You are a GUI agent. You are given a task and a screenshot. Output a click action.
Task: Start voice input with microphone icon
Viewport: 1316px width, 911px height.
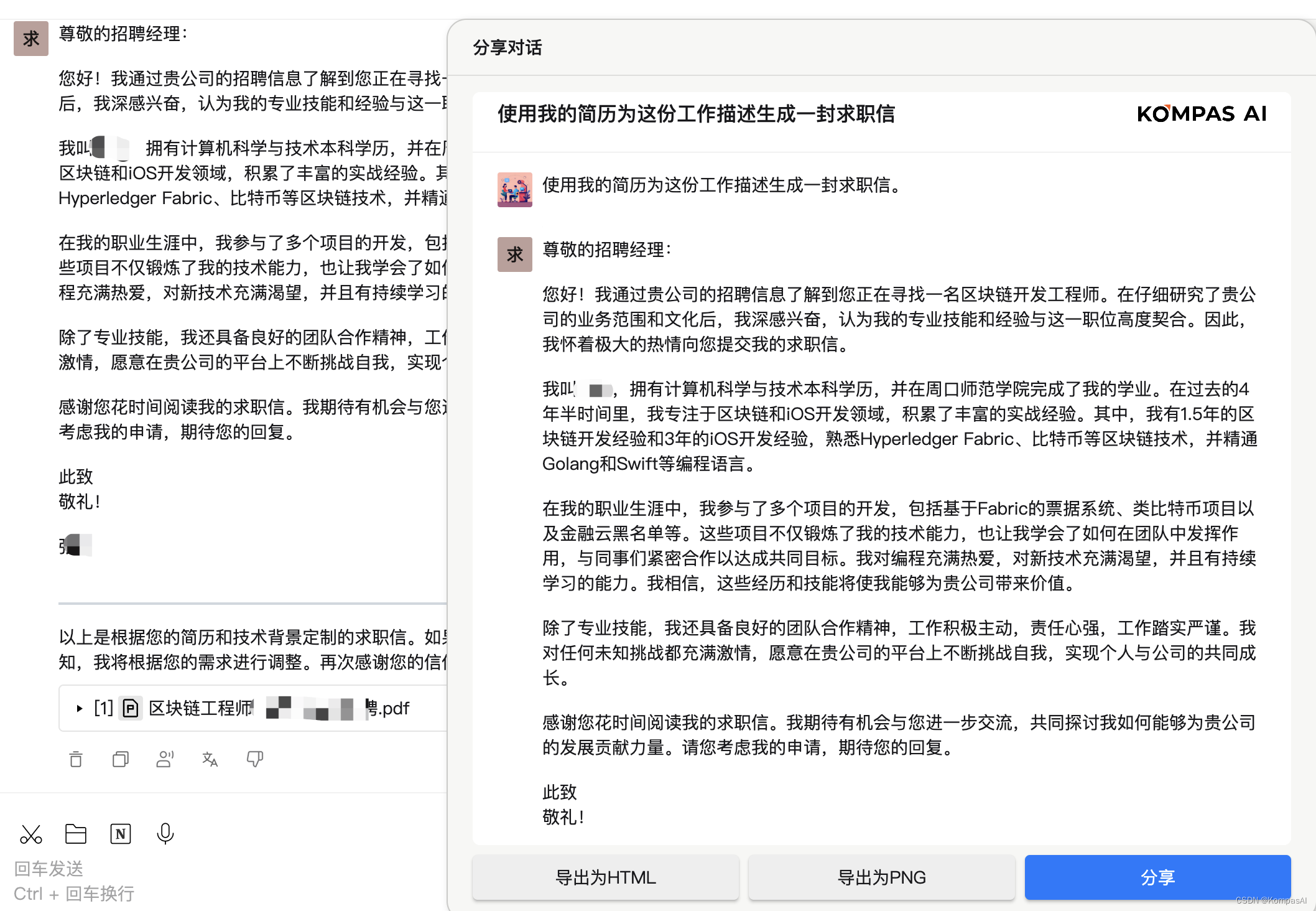point(165,834)
